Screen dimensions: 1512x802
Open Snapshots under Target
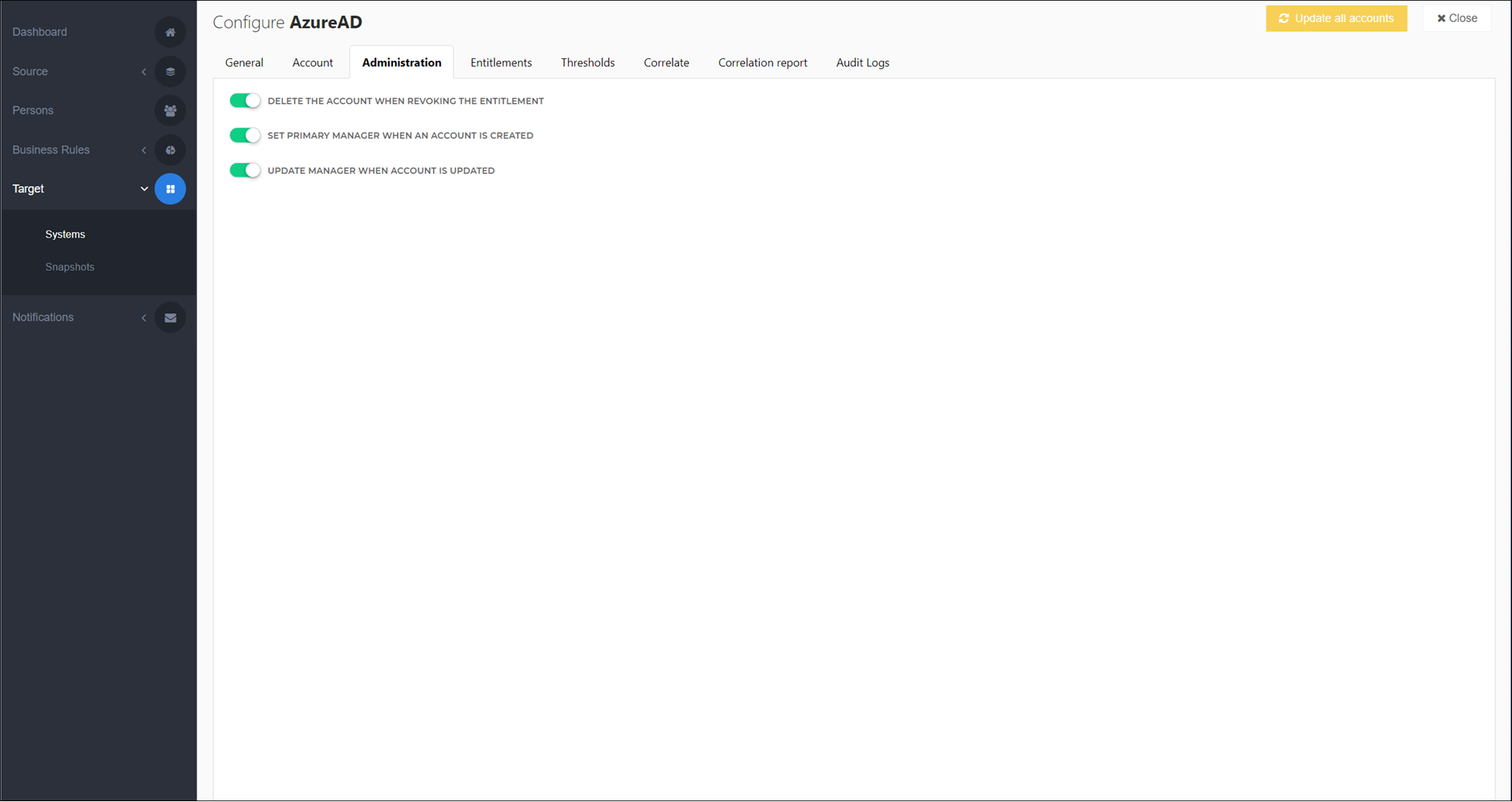click(x=70, y=268)
